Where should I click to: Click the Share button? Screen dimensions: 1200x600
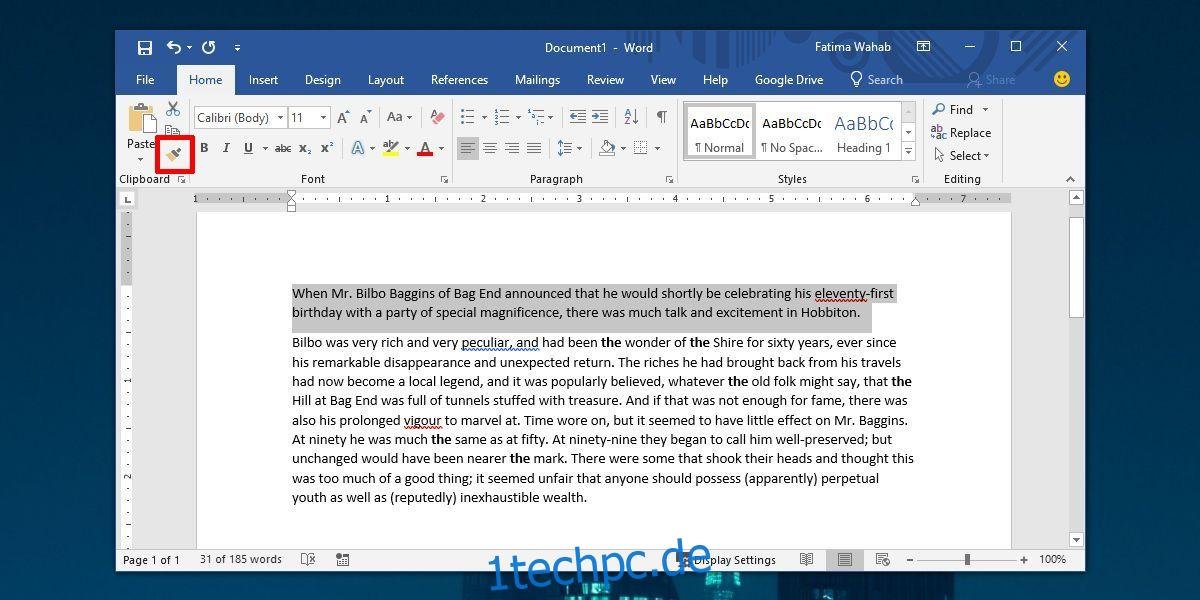pyautogui.click(x=991, y=80)
